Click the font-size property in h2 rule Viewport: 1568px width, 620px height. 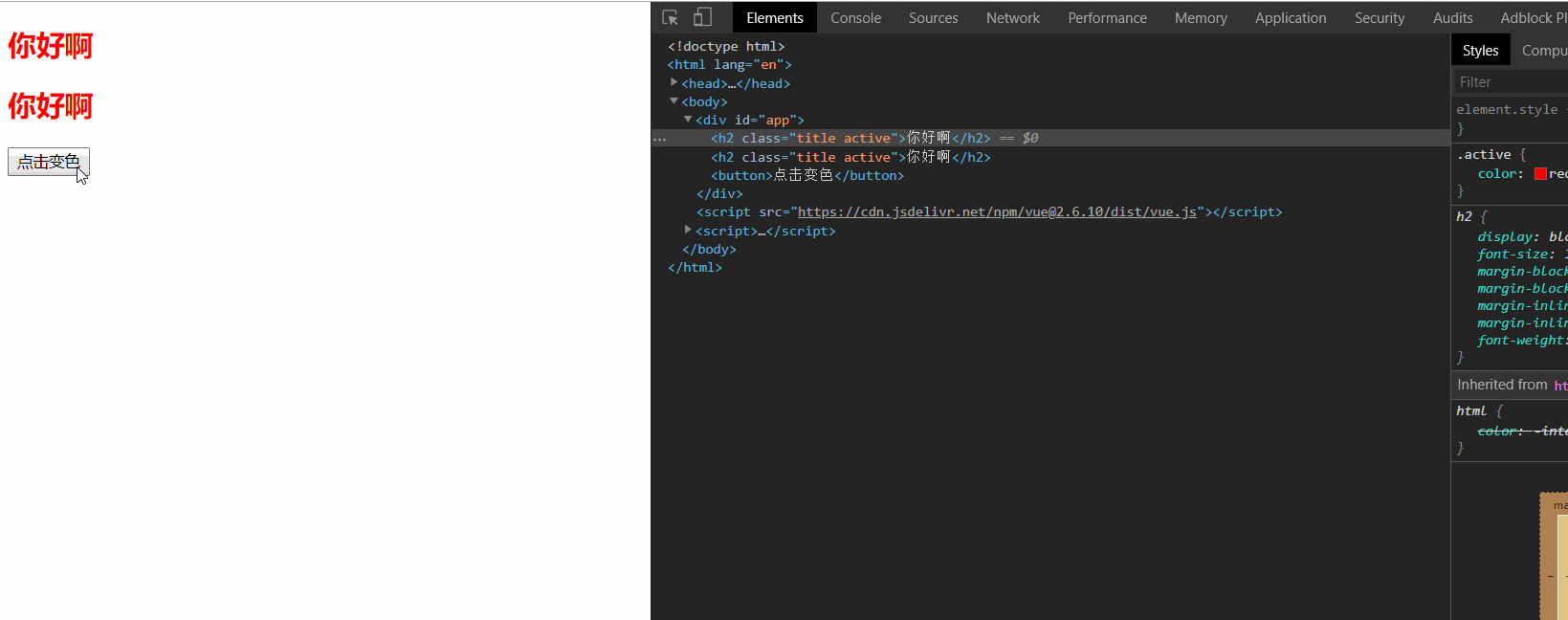(1514, 255)
